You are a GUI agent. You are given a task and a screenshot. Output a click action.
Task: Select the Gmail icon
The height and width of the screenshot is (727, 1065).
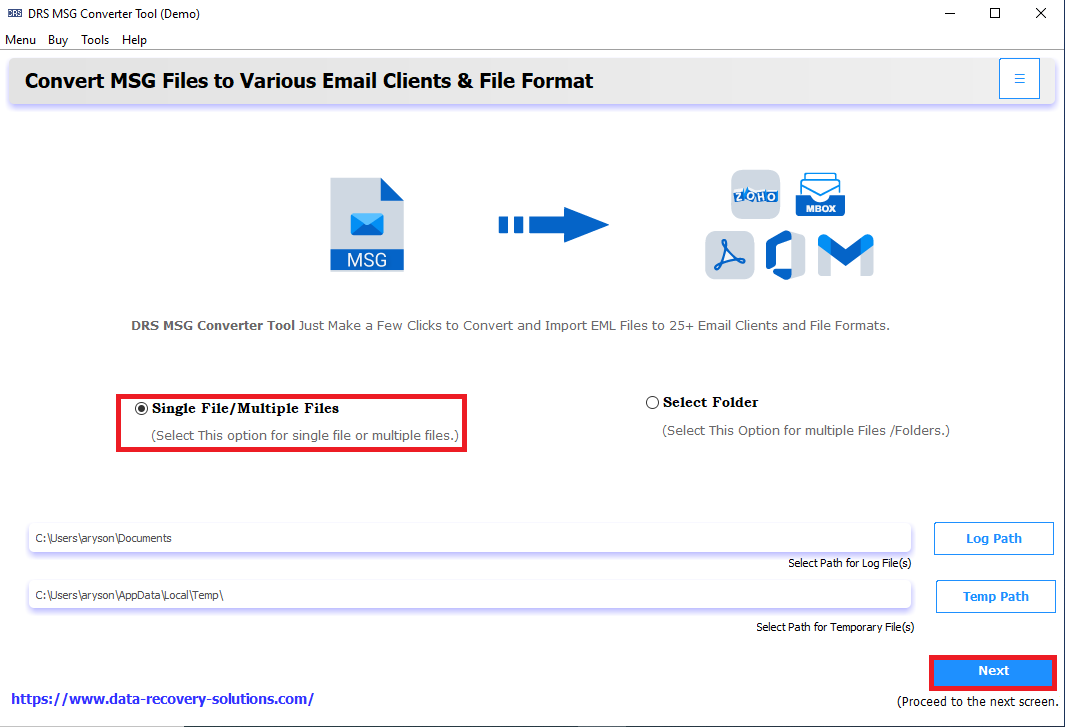click(845, 255)
